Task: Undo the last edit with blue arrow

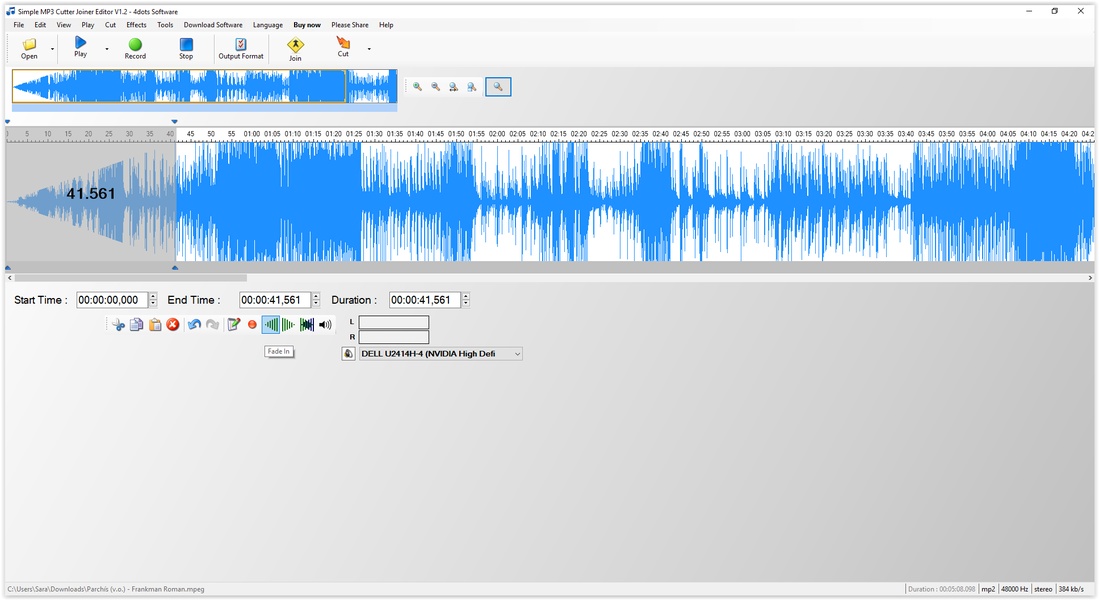Action: (x=194, y=325)
